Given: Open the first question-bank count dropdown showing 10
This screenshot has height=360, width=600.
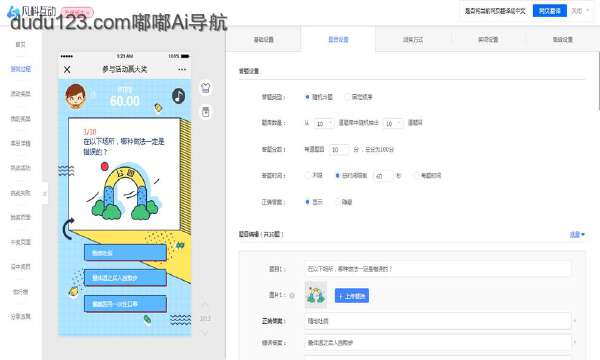Looking at the screenshot, I should (x=324, y=123).
